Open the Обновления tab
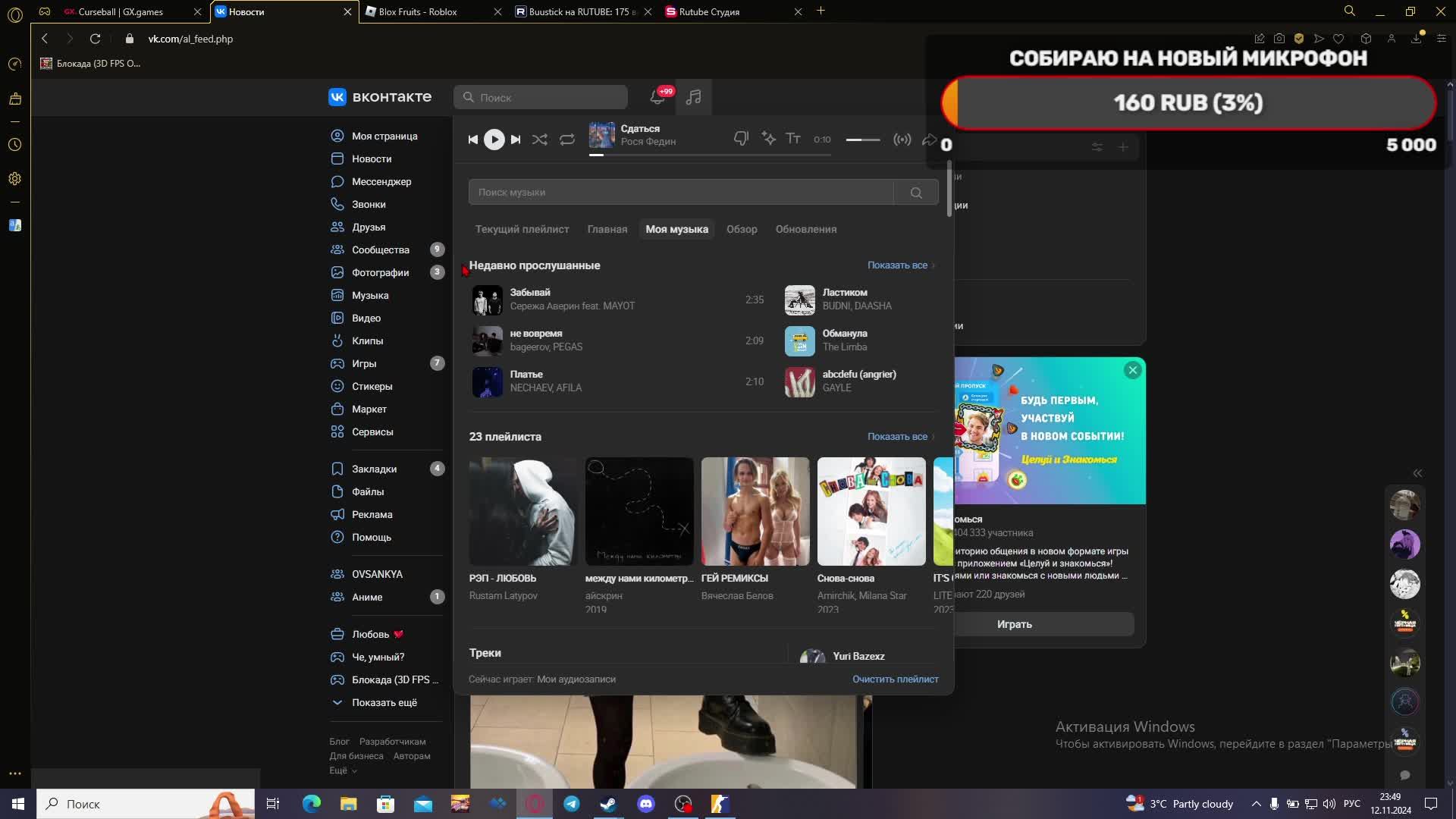 pyautogui.click(x=805, y=229)
